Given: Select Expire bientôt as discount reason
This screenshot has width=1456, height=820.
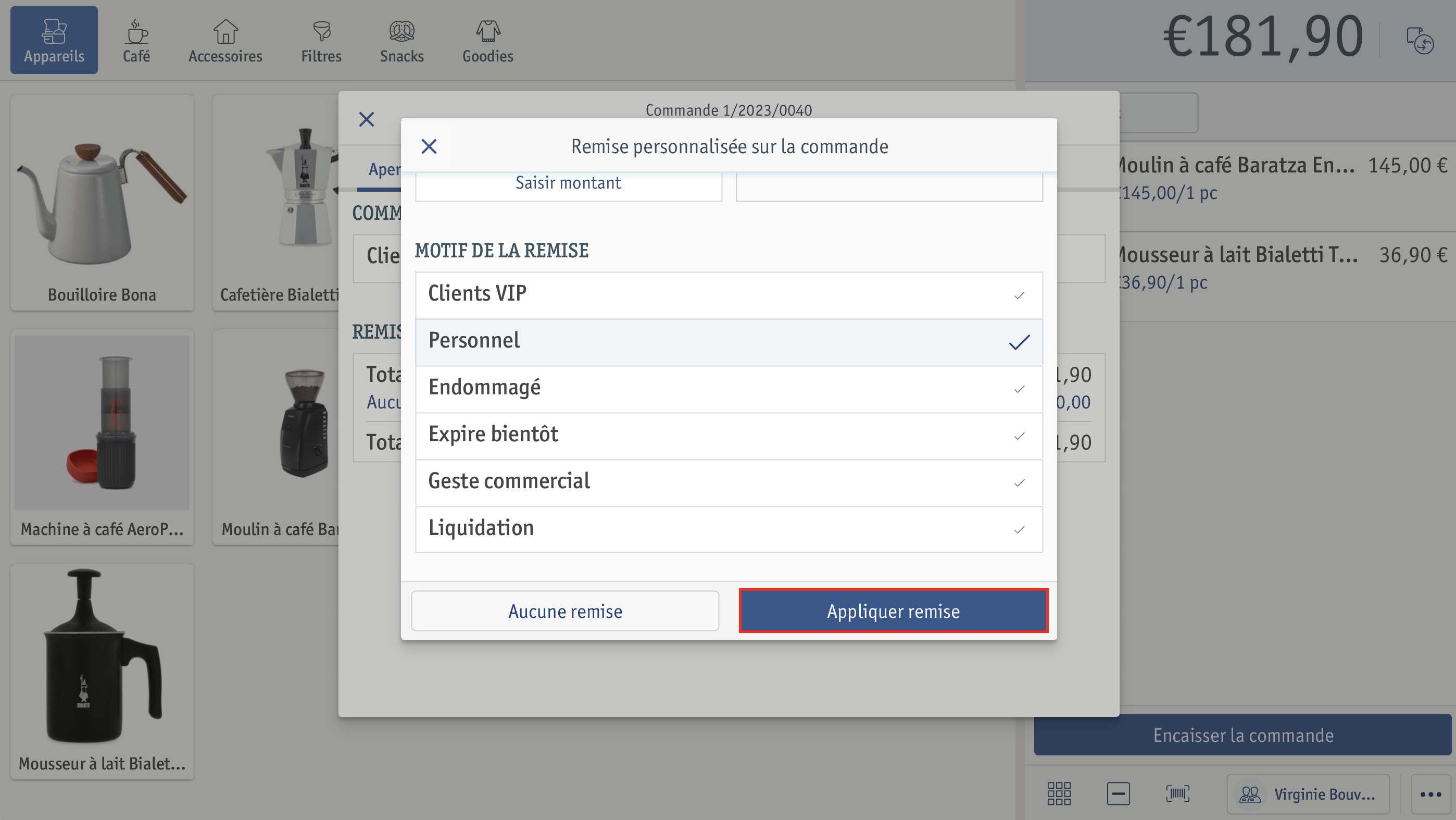Looking at the screenshot, I should [x=729, y=436].
